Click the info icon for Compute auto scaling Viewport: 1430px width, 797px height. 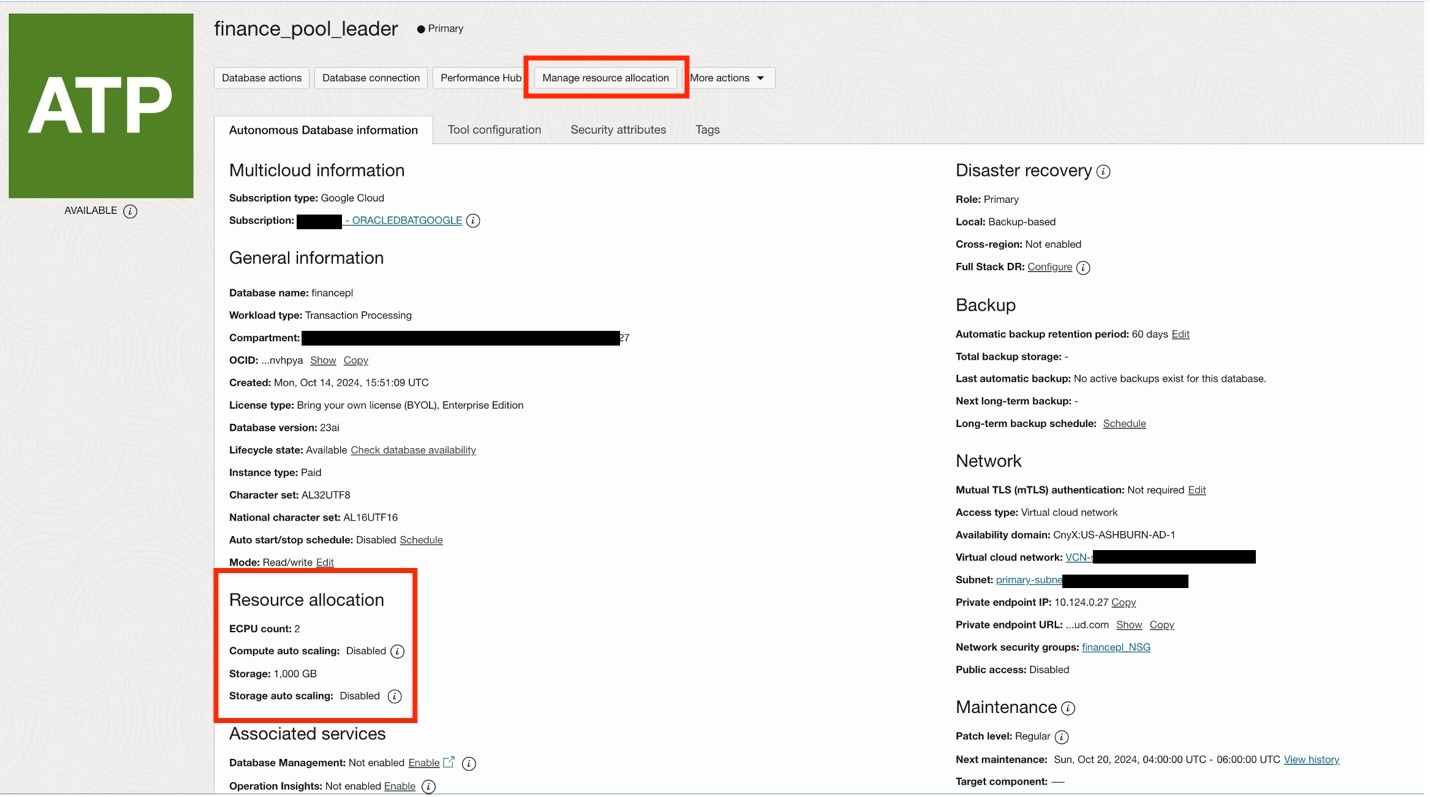tap(397, 652)
